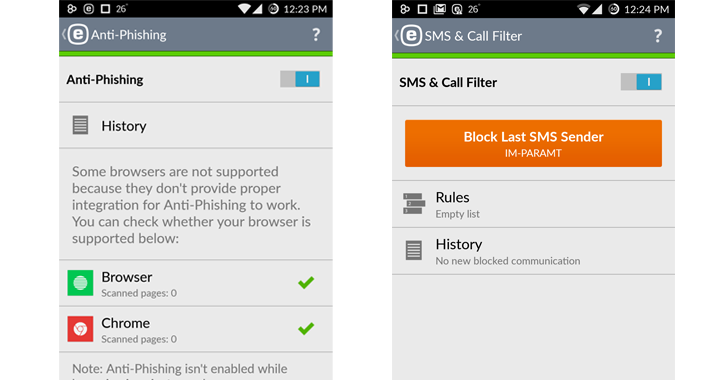Go back using arrow beside SMS & Call Filter title

pos(397,36)
